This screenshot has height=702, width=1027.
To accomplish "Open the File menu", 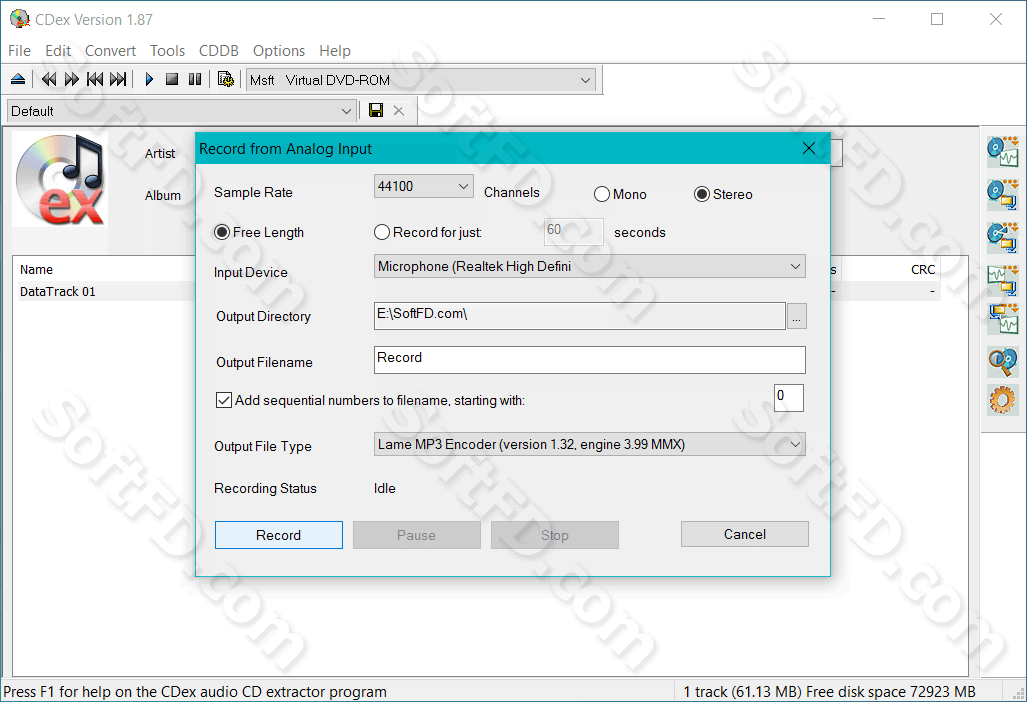I will tap(19, 50).
